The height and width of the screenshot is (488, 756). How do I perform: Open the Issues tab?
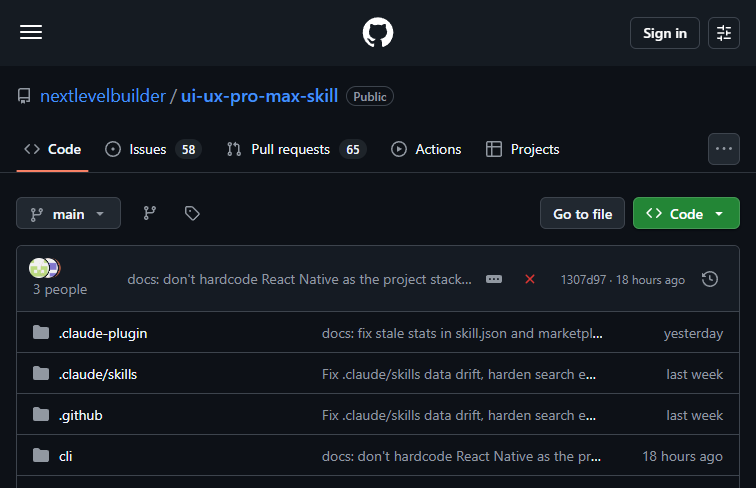point(153,149)
